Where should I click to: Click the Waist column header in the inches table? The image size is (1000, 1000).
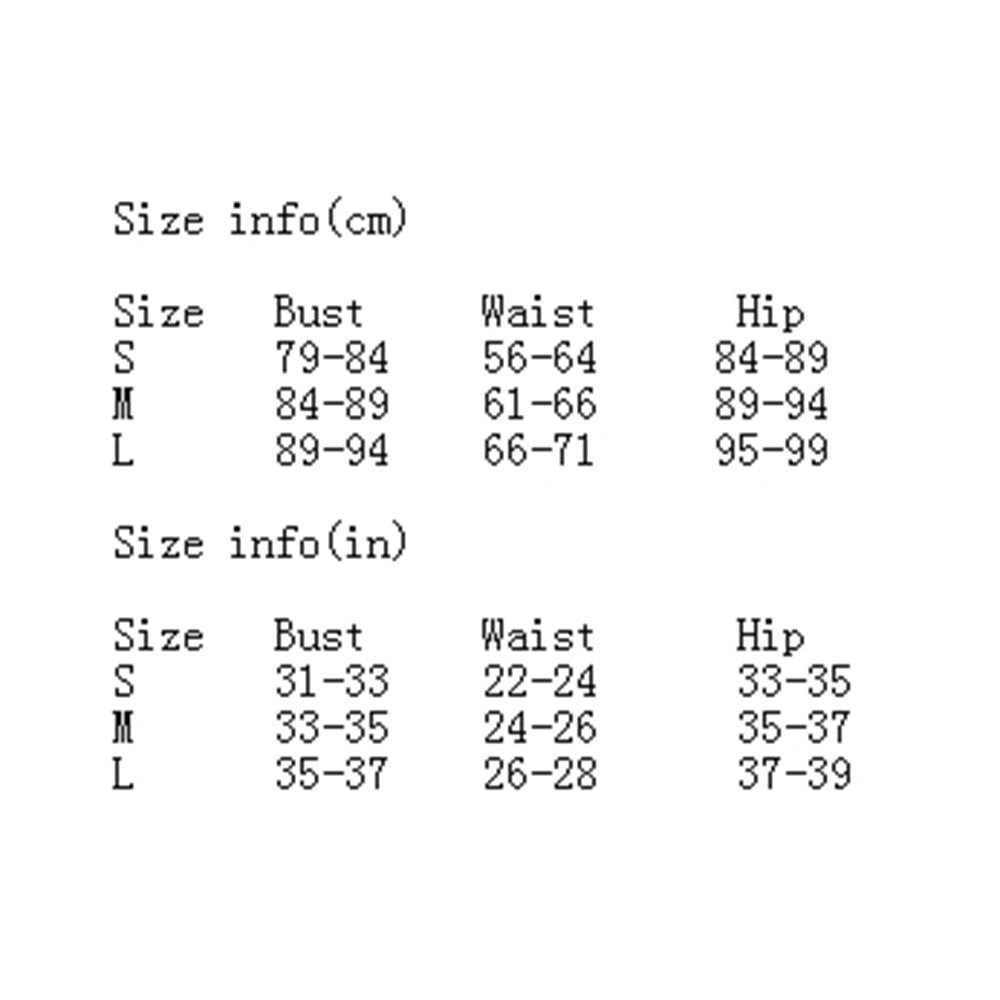pos(537,636)
